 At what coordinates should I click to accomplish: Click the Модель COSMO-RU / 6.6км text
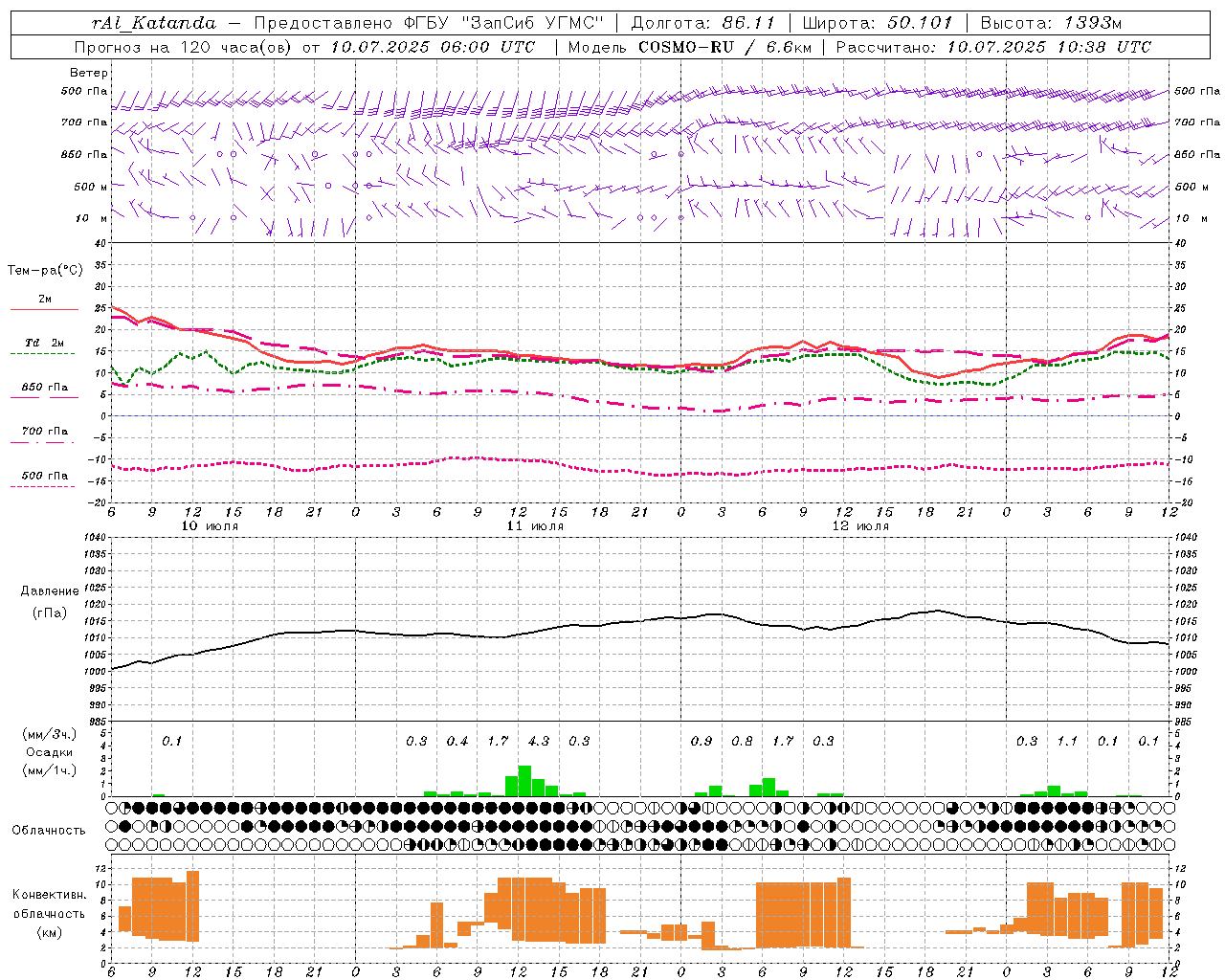(689, 47)
